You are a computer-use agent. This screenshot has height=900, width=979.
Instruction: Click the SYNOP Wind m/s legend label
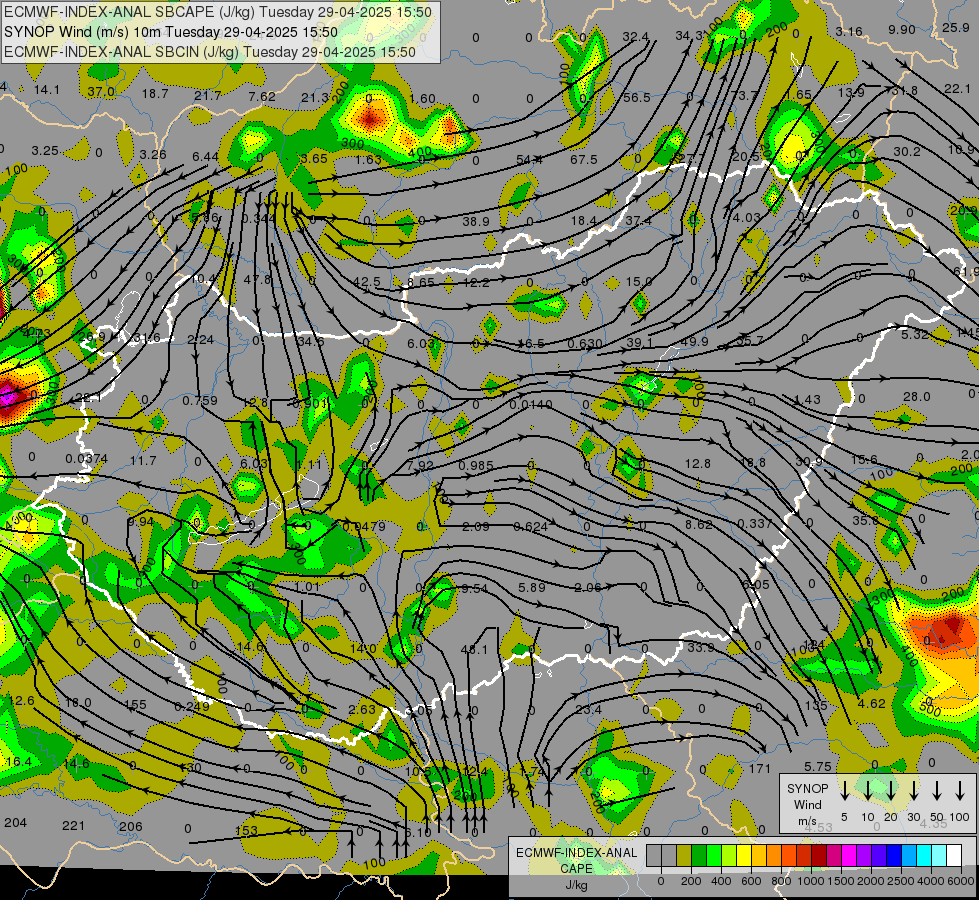tap(807, 804)
